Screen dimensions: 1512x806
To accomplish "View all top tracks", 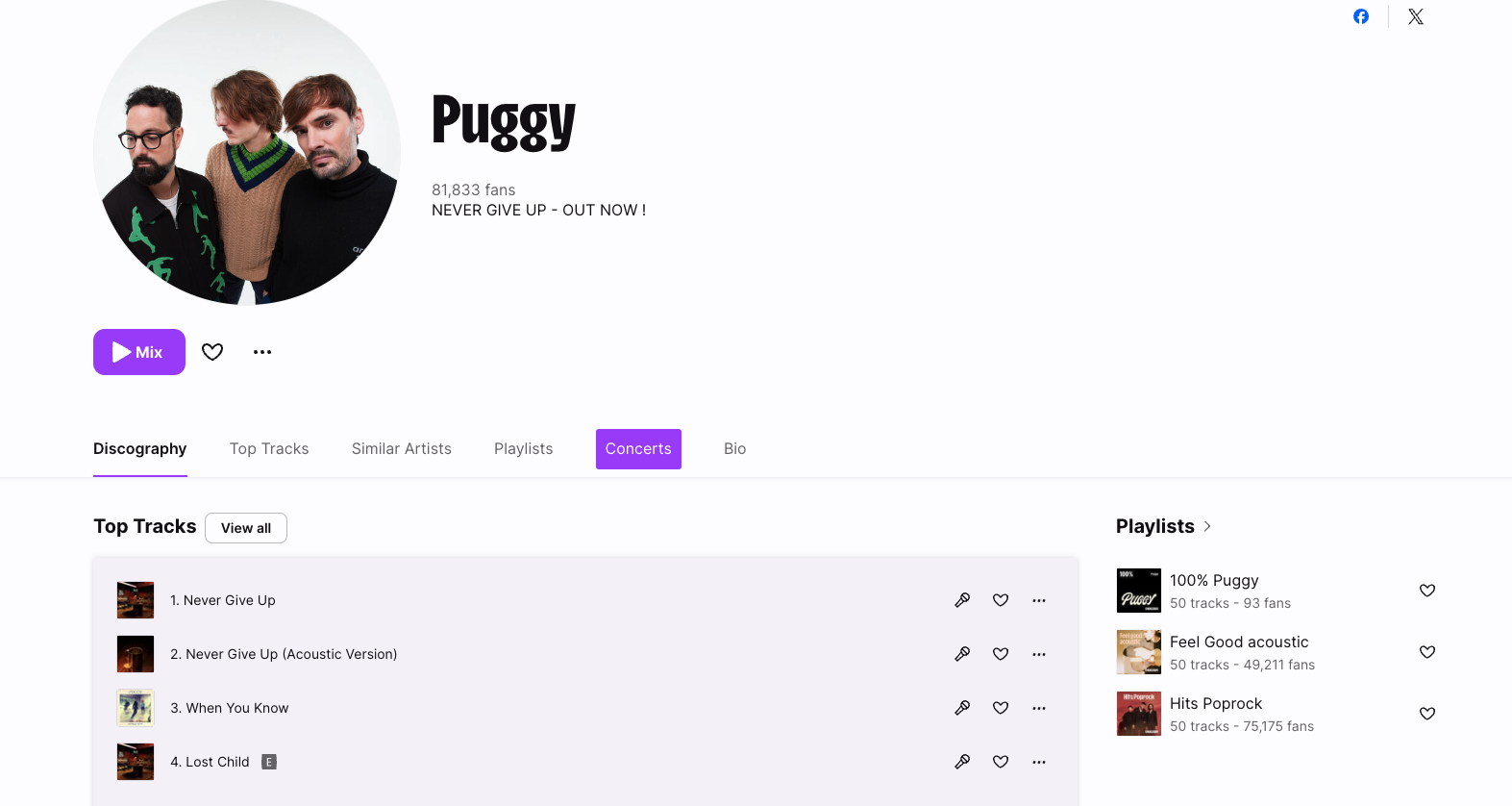I will pos(246,528).
